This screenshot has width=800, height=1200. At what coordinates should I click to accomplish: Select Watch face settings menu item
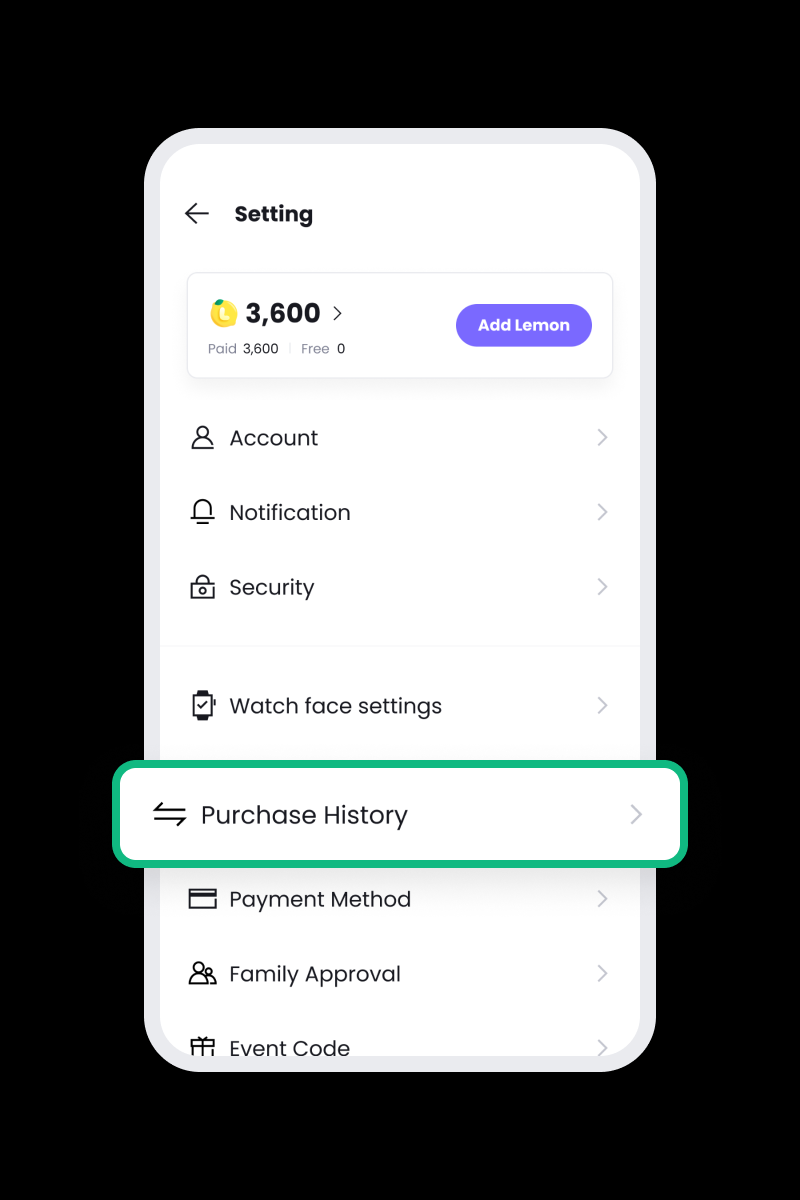coord(400,705)
